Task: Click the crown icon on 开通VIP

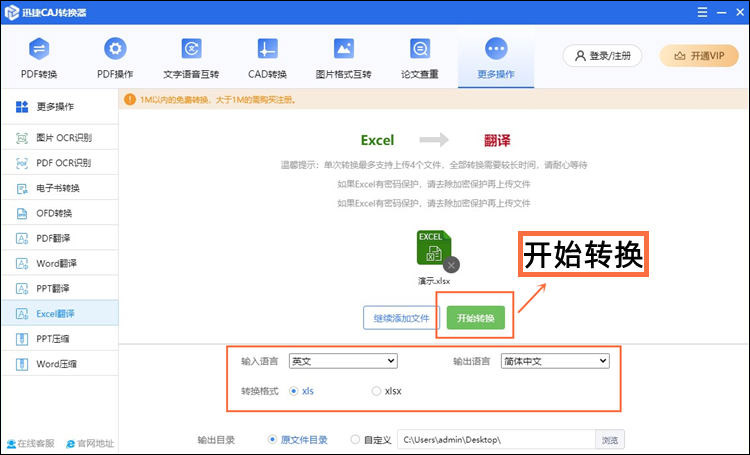Action: tap(680, 56)
